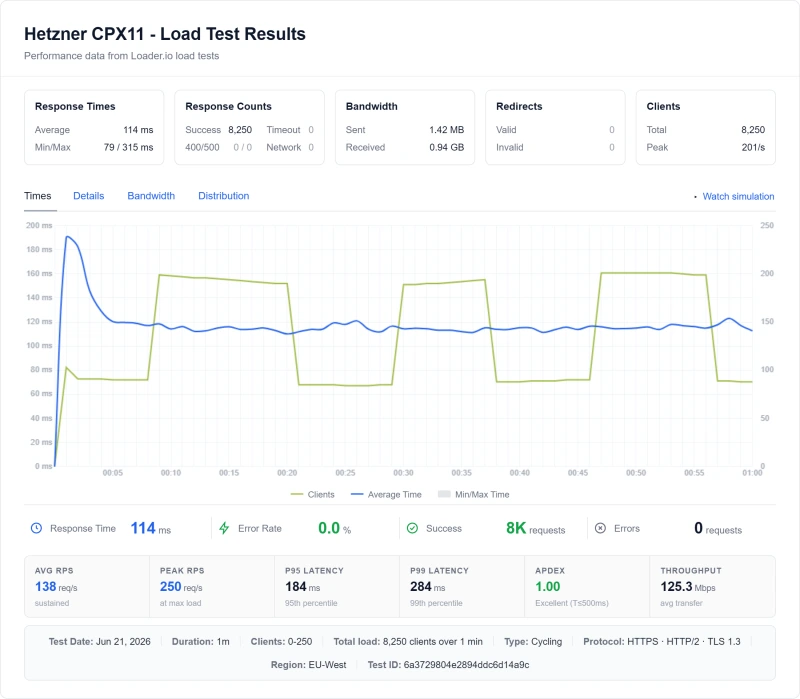Click the 00:05 time axis marker
The image size is (800, 699).
[112, 473]
